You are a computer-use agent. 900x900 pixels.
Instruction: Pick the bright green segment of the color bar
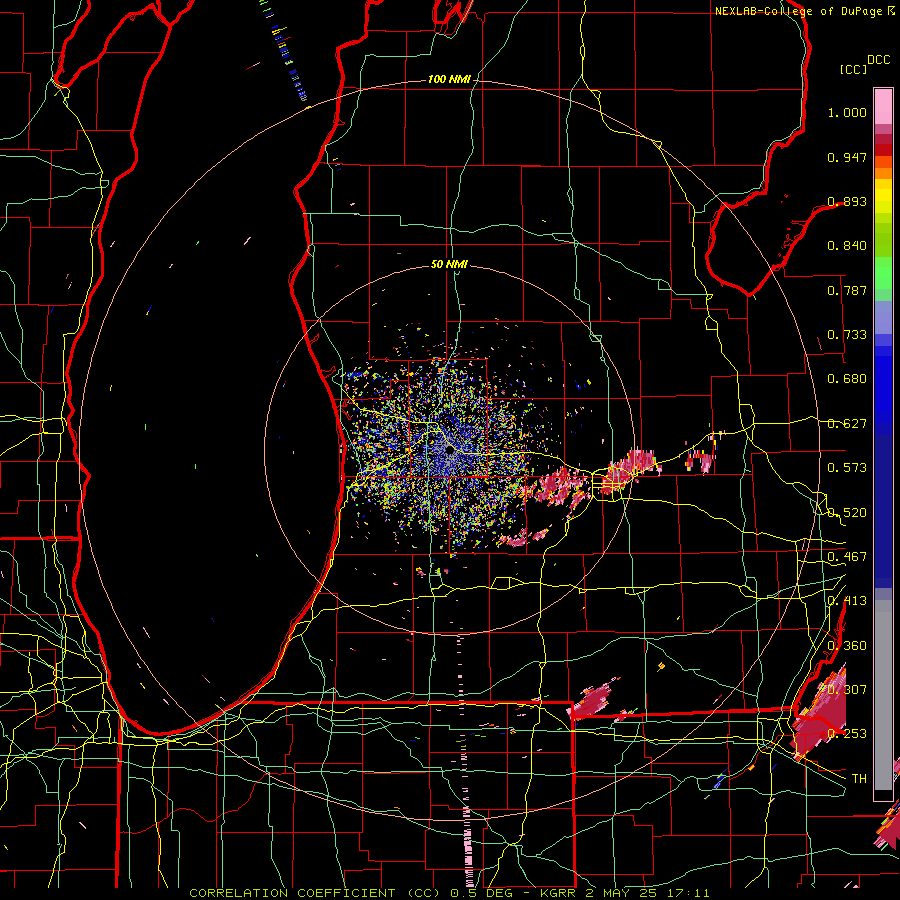[883, 274]
